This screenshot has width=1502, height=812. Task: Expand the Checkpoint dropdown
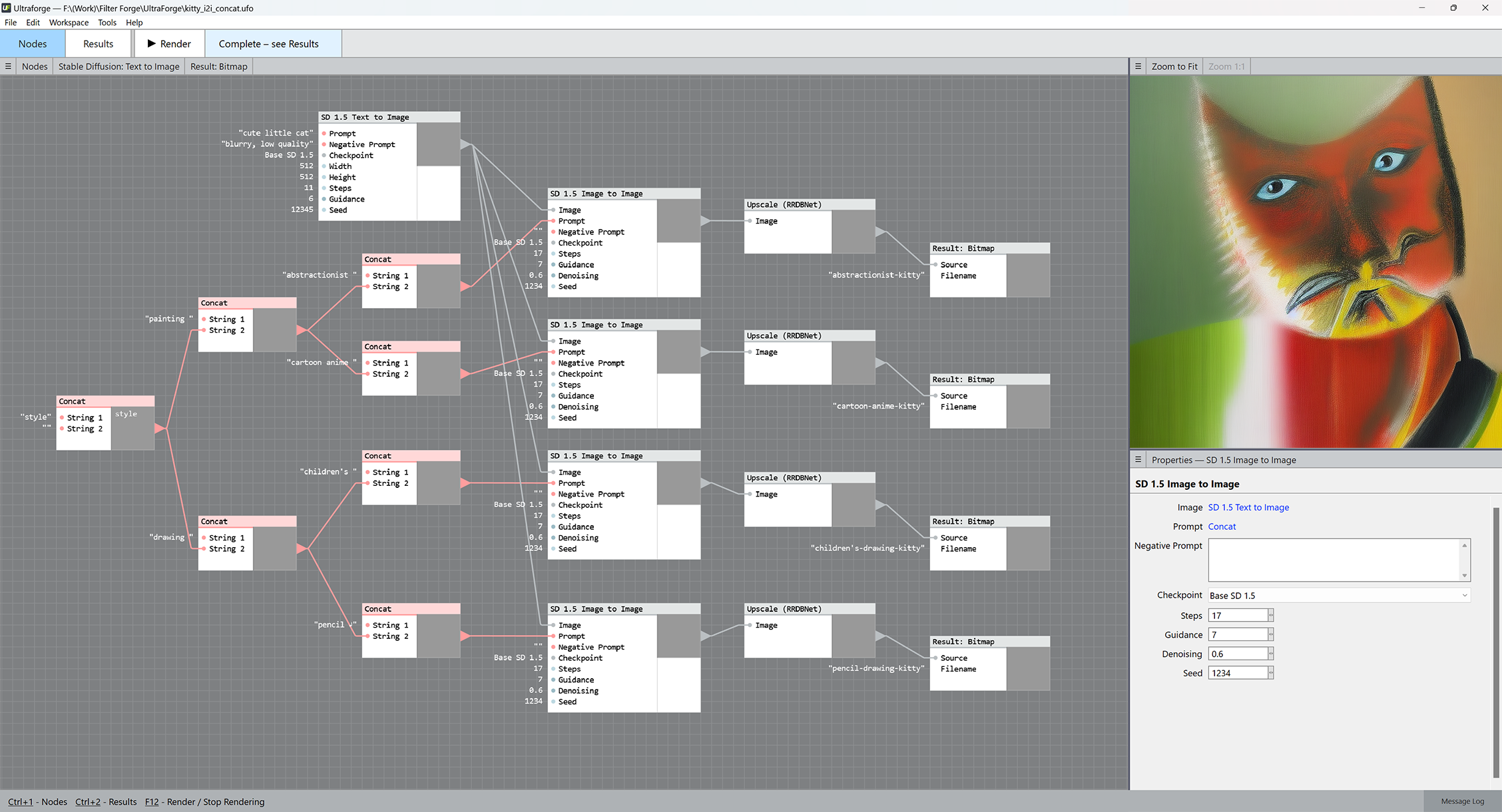click(x=1464, y=596)
